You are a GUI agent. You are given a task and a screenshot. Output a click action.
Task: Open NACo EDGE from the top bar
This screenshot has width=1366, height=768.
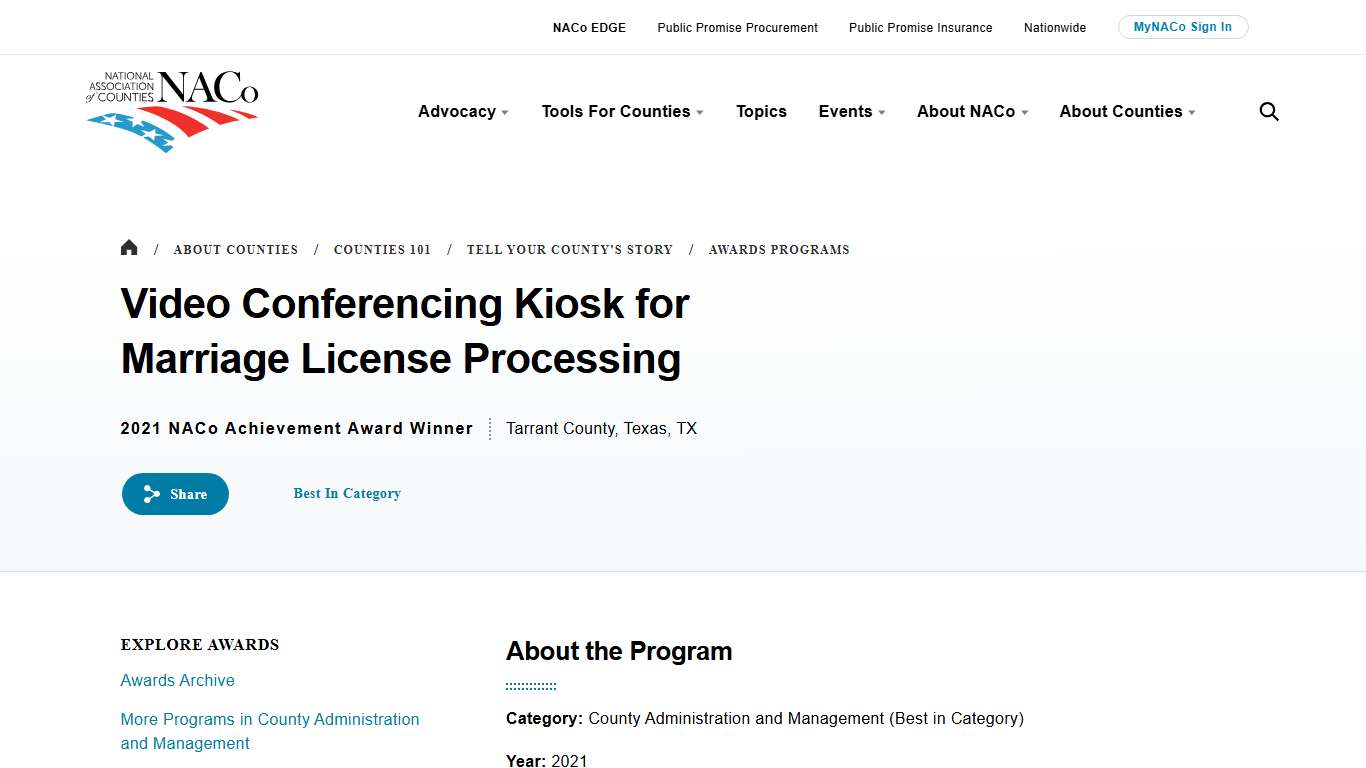coord(589,27)
